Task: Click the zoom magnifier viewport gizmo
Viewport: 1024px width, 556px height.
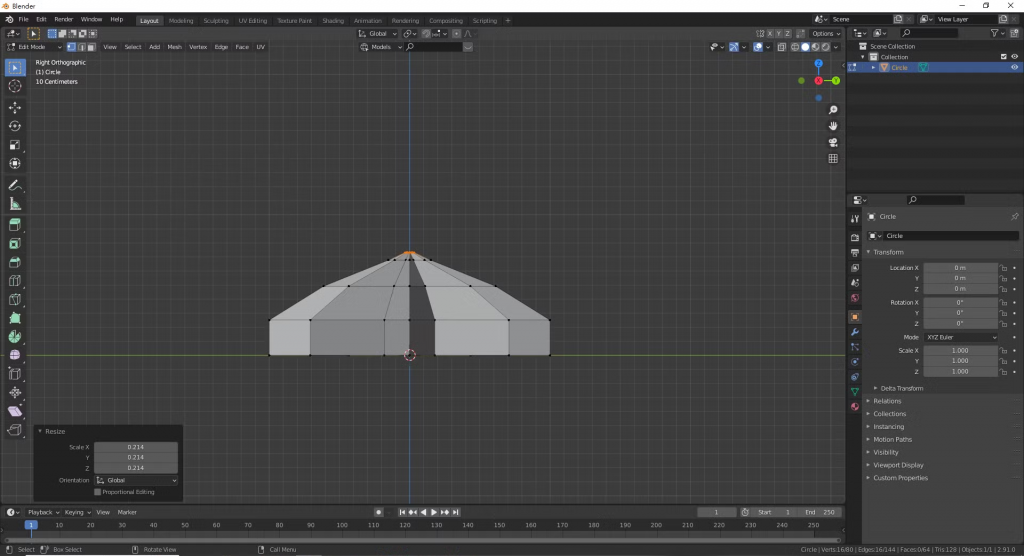Action: point(832,110)
